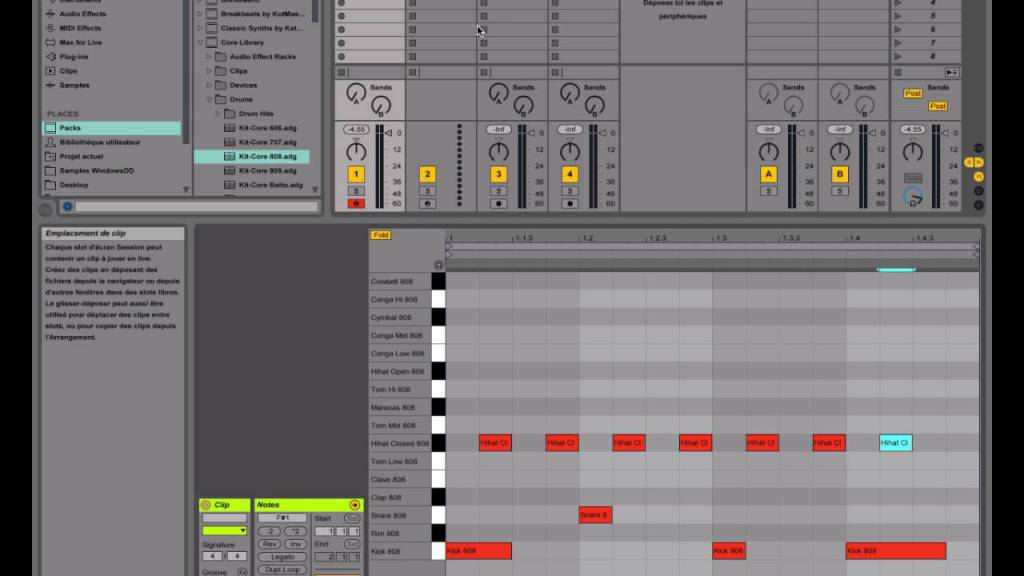Click master cue volume knob
The width and height of the screenshot is (1024, 576).
[913, 197]
